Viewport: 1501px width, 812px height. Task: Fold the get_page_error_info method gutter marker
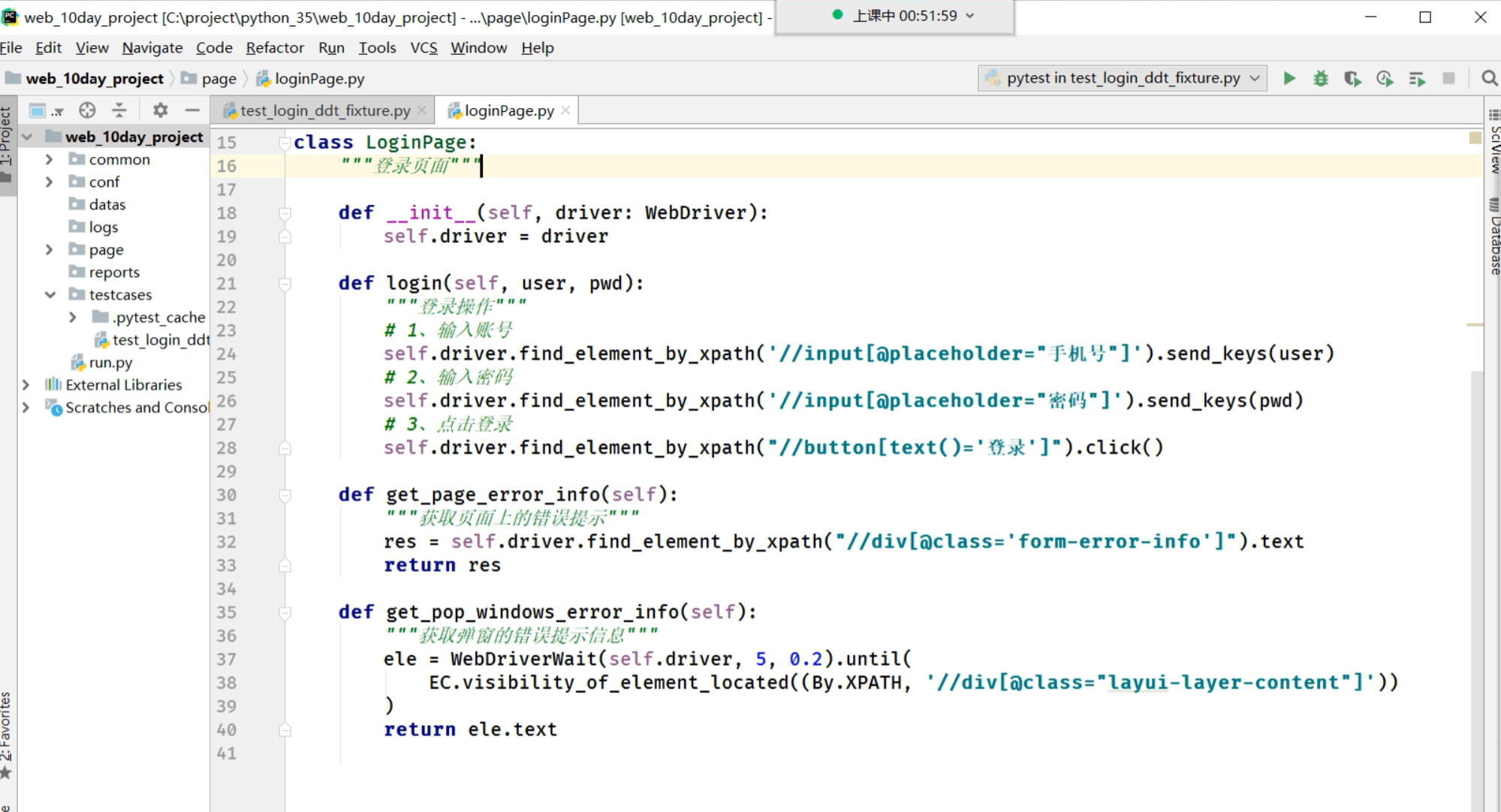[x=285, y=495]
